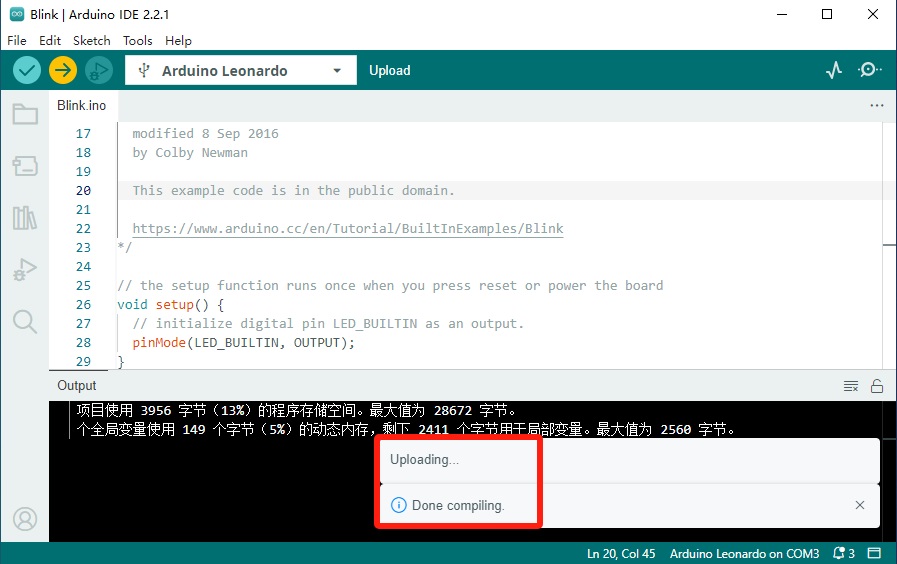
Task: Open the Sketch menu
Action: tap(92, 41)
